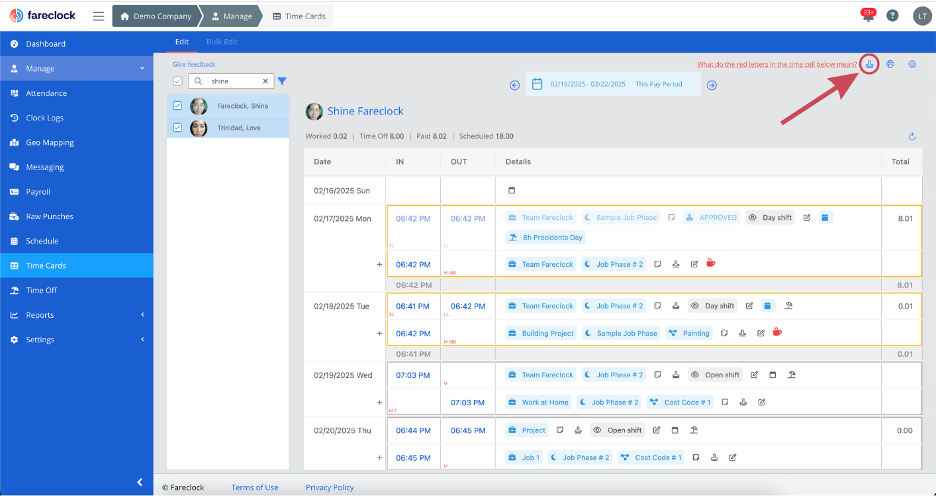The width and height of the screenshot is (936, 496).
Task: Click the 8h Presidents Day chip
Action: tap(546, 237)
